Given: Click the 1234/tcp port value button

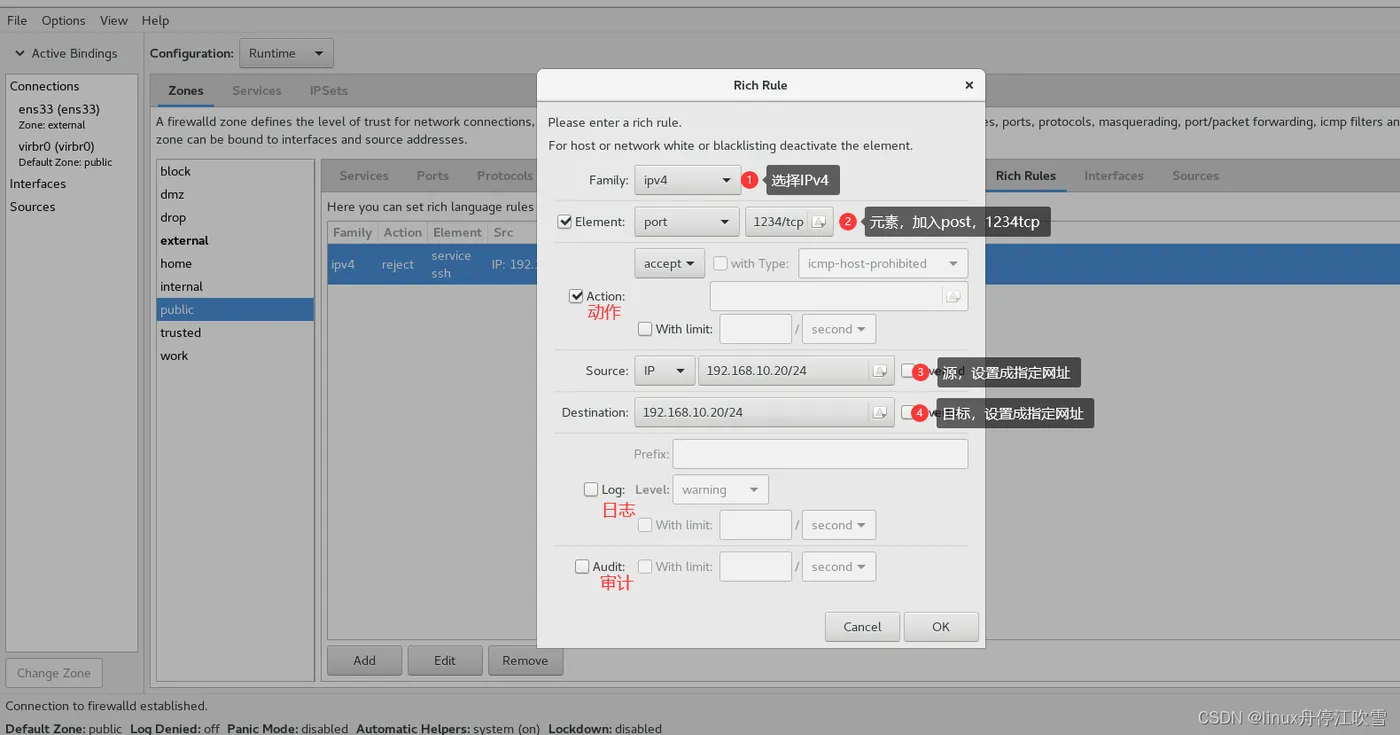Looking at the screenshot, I should point(789,222).
